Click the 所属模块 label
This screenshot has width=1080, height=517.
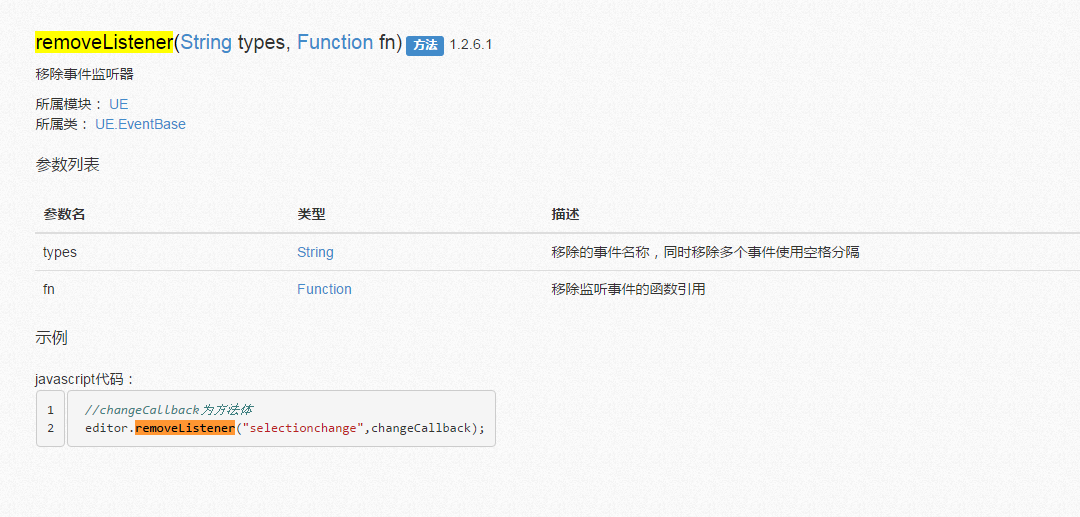69,105
